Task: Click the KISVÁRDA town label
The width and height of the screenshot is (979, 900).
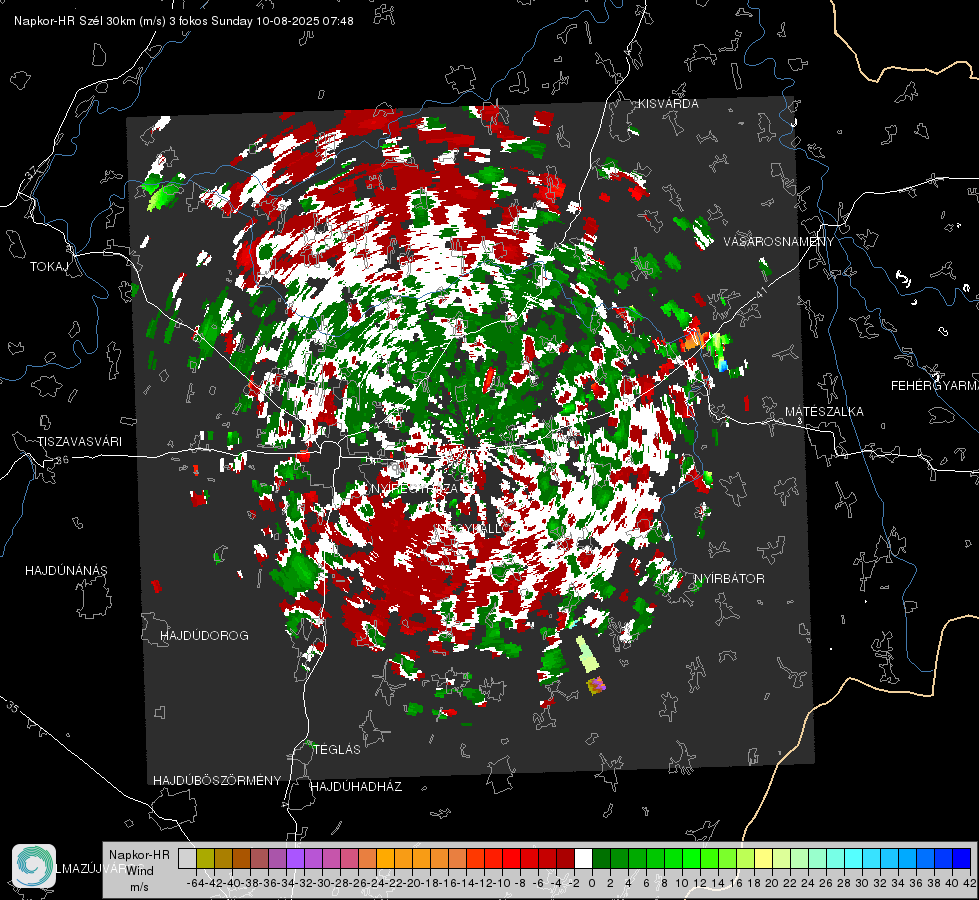Action: [x=668, y=104]
